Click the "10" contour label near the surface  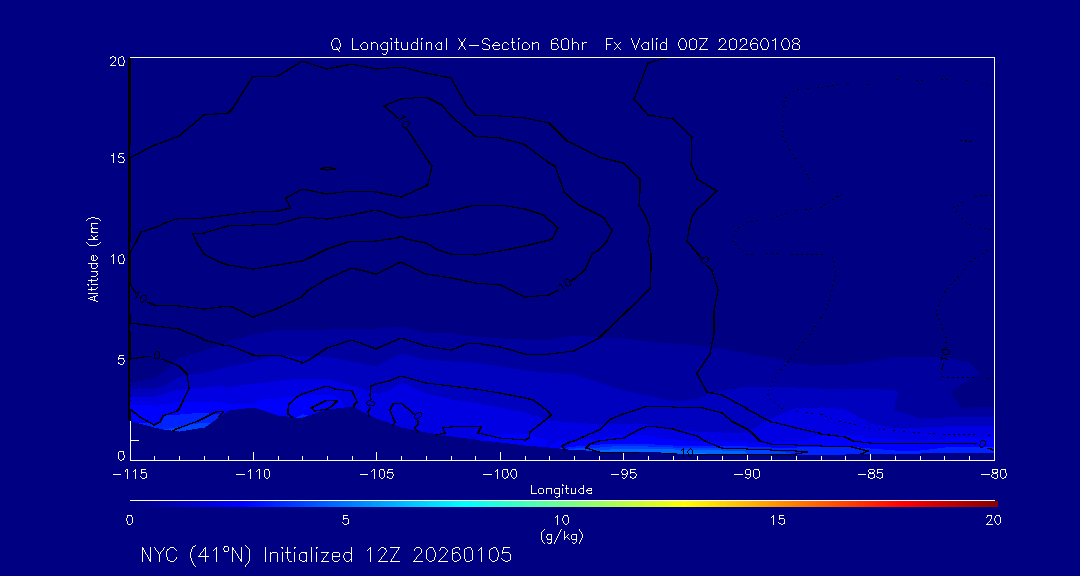[x=686, y=452]
